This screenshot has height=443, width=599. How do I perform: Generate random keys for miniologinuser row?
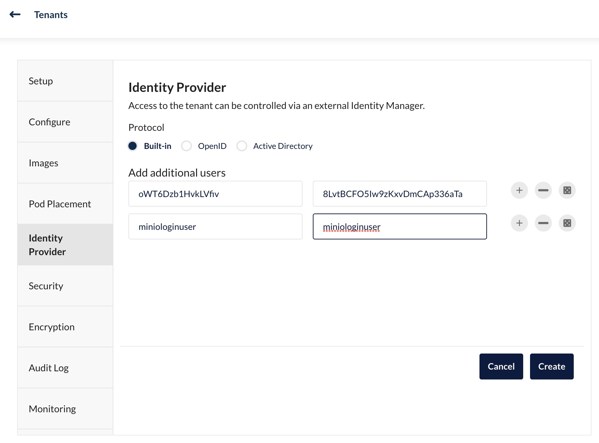pos(567,223)
